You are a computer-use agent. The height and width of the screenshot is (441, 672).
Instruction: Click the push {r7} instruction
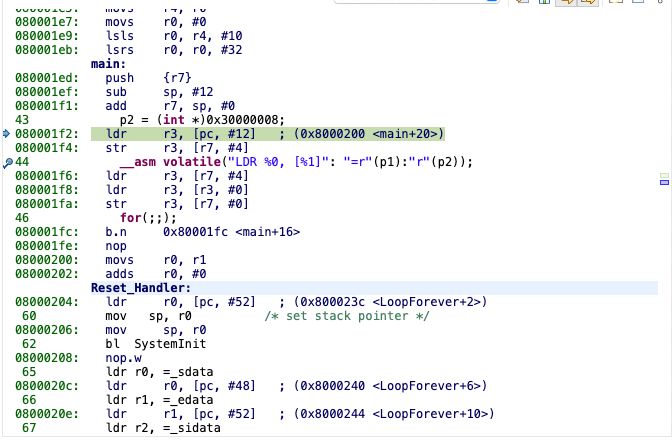pyautogui.click(x=148, y=78)
